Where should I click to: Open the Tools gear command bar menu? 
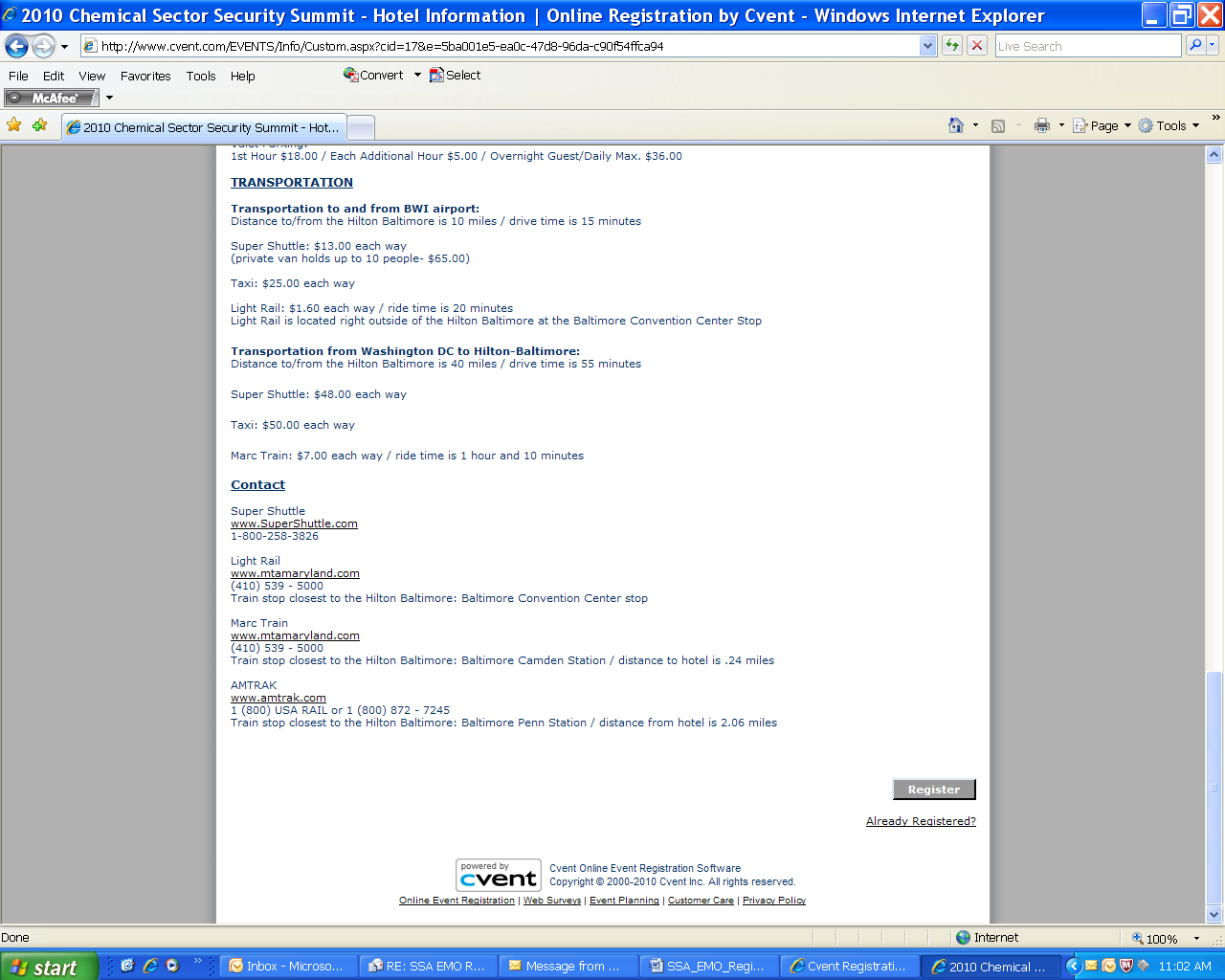click(1169, 125)
